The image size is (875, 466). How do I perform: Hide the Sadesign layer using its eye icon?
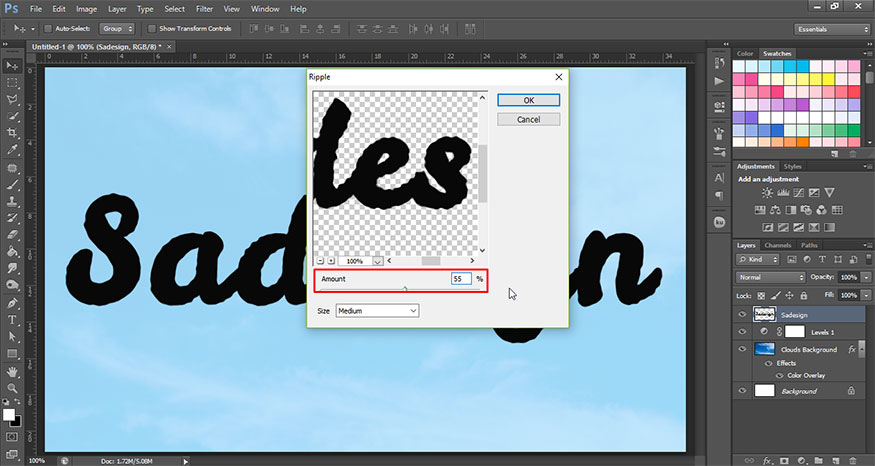click(741, 314)
